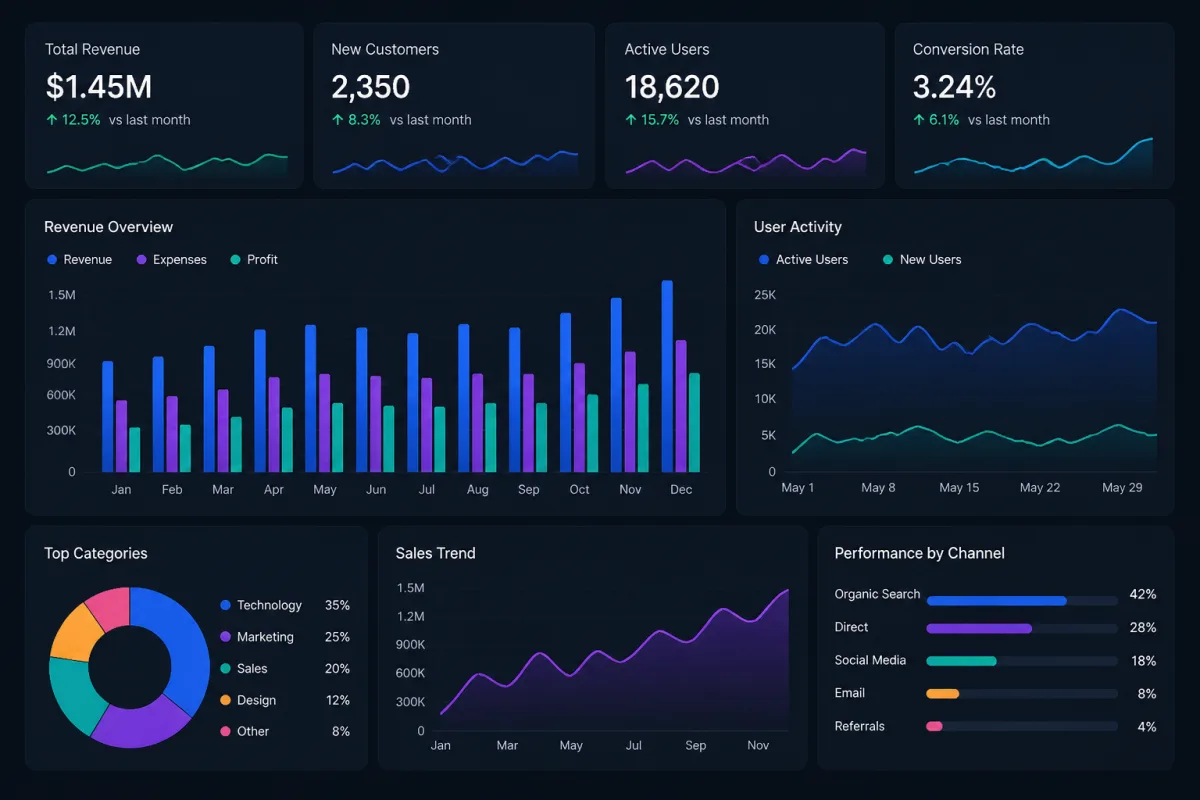Click the 35% Technology share value
The height and width of the screenshot is (800, 1200).
tap(337, 605)
